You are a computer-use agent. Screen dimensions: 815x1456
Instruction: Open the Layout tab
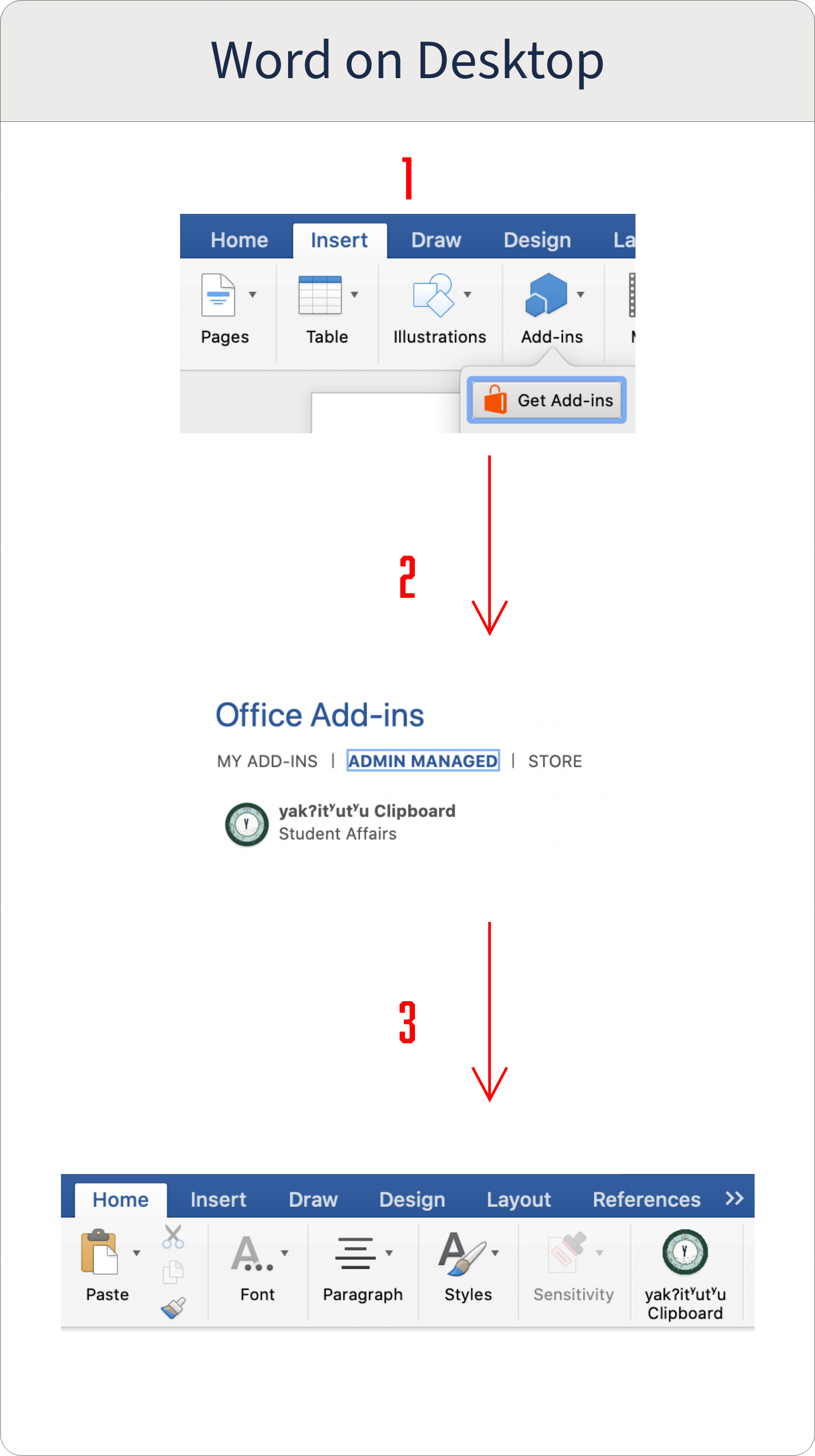519,1199
